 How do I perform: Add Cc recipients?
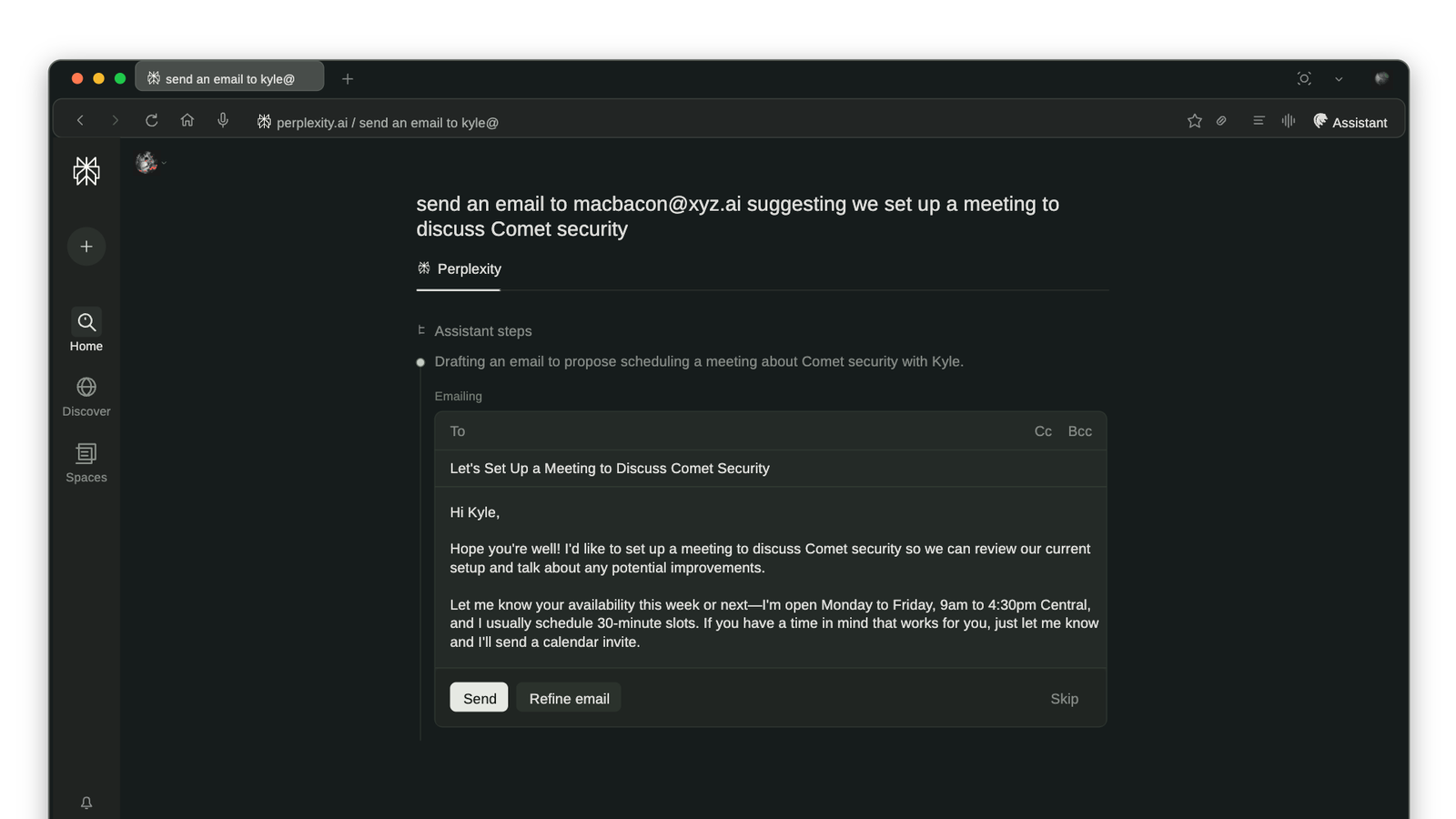[x=1043, y=431]
